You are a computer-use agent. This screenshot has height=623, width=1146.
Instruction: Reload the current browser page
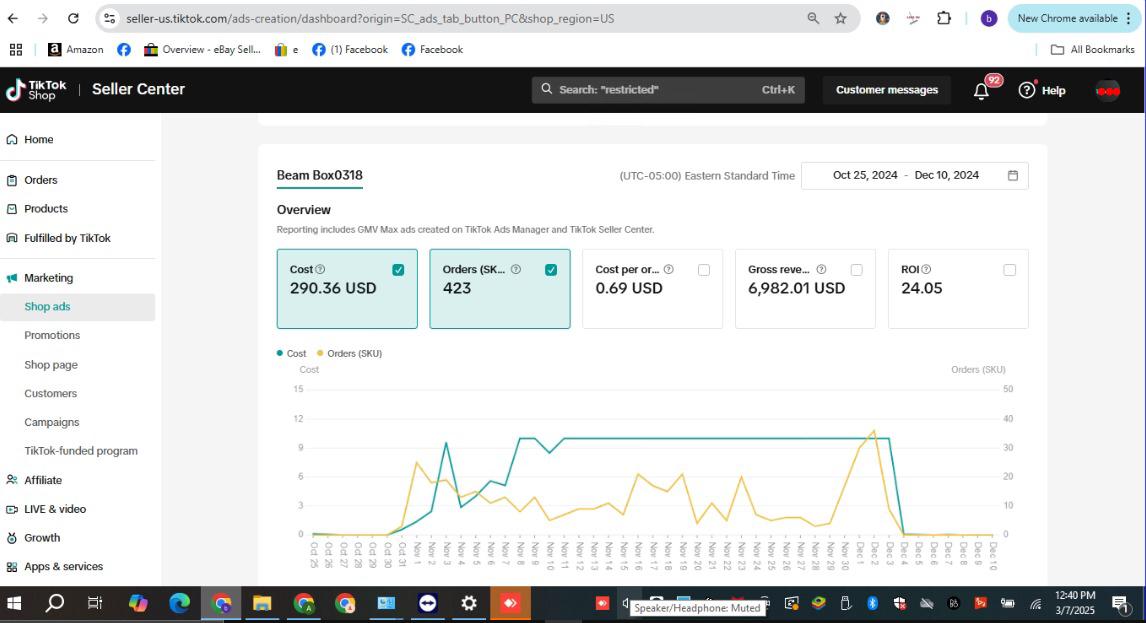(73, 18)
